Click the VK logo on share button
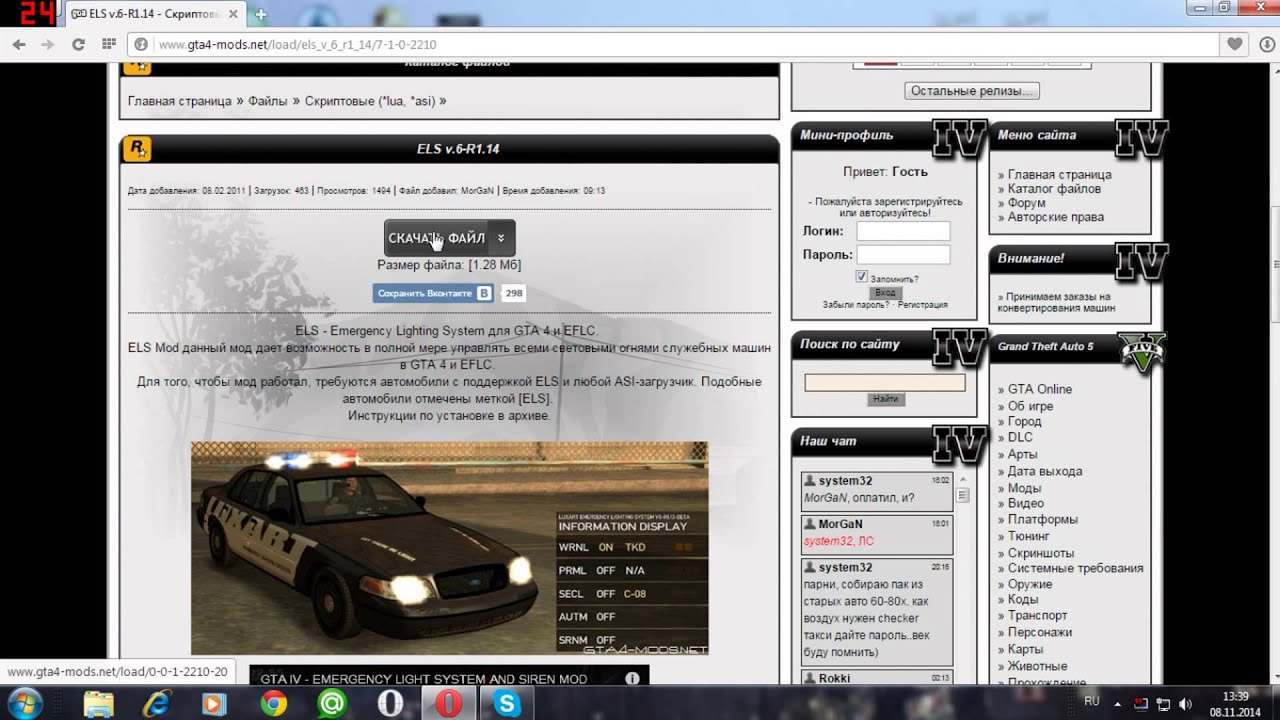The image size is (1280, 720). pyautogui.click(x=484, y=294)
